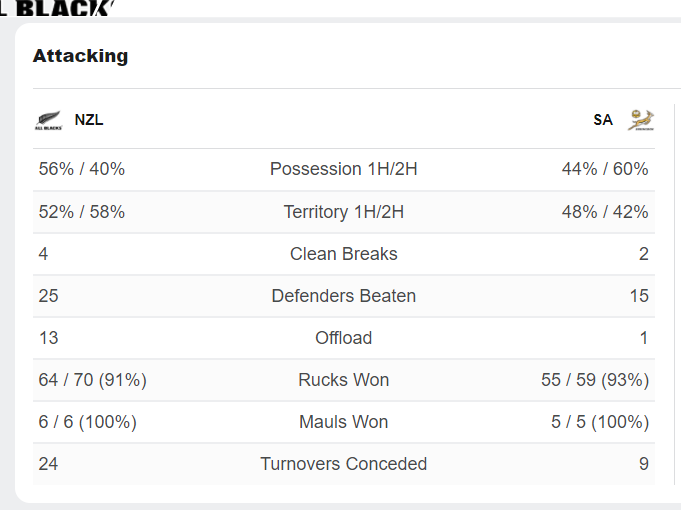Screen dimensions: 681x510
Task: Click the Mauls Won stat label
Action: click(x=344, y=422)
